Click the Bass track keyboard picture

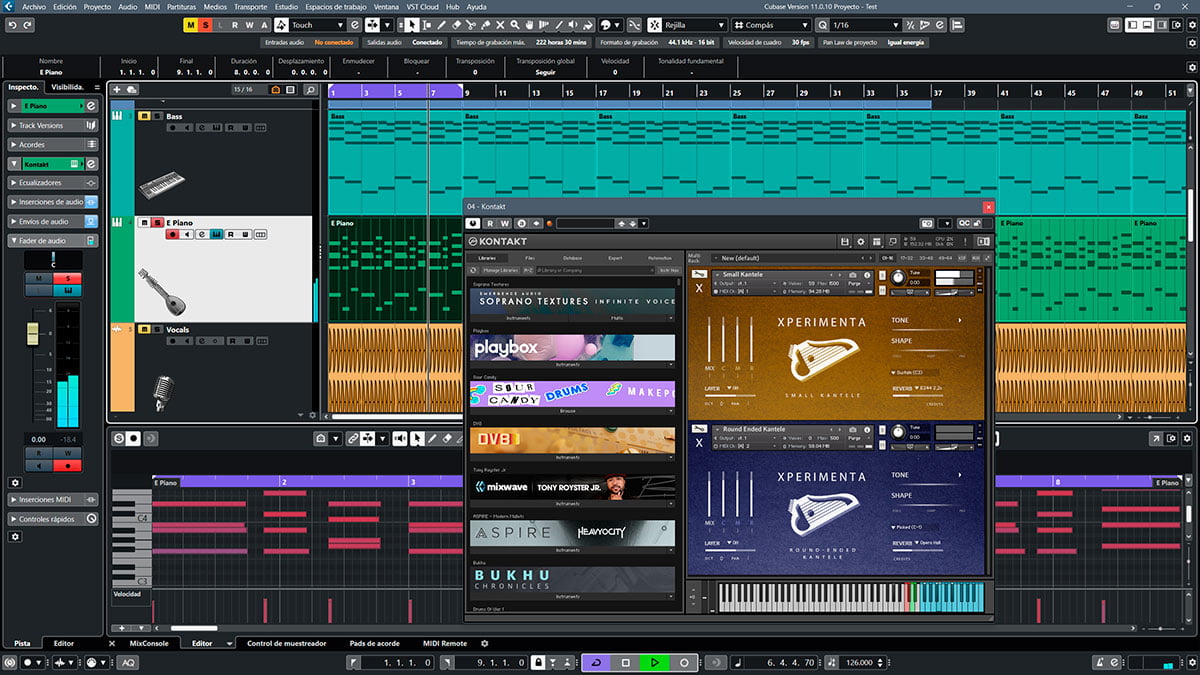point(162,187)
